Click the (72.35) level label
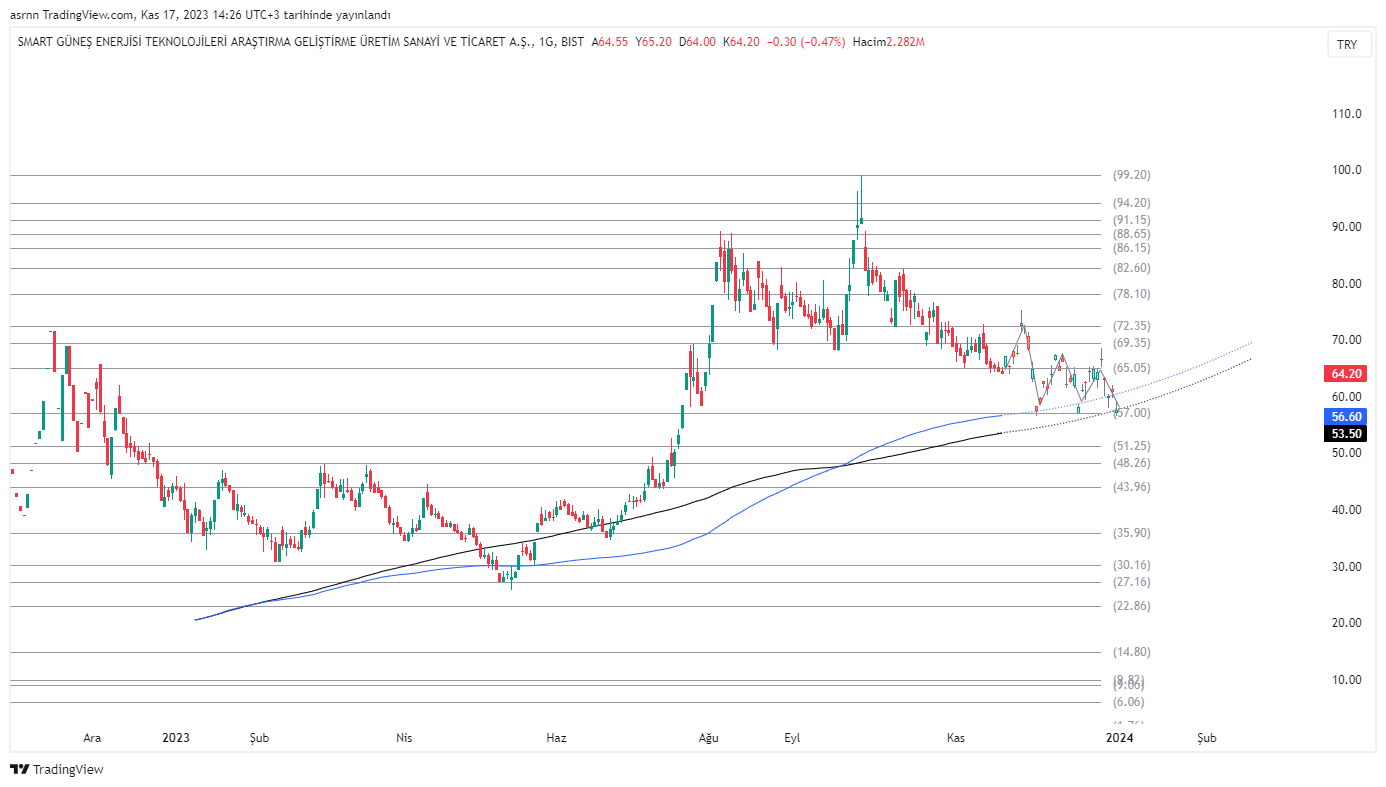The height and width of the screenshot is (787, 1386). 1132,326
